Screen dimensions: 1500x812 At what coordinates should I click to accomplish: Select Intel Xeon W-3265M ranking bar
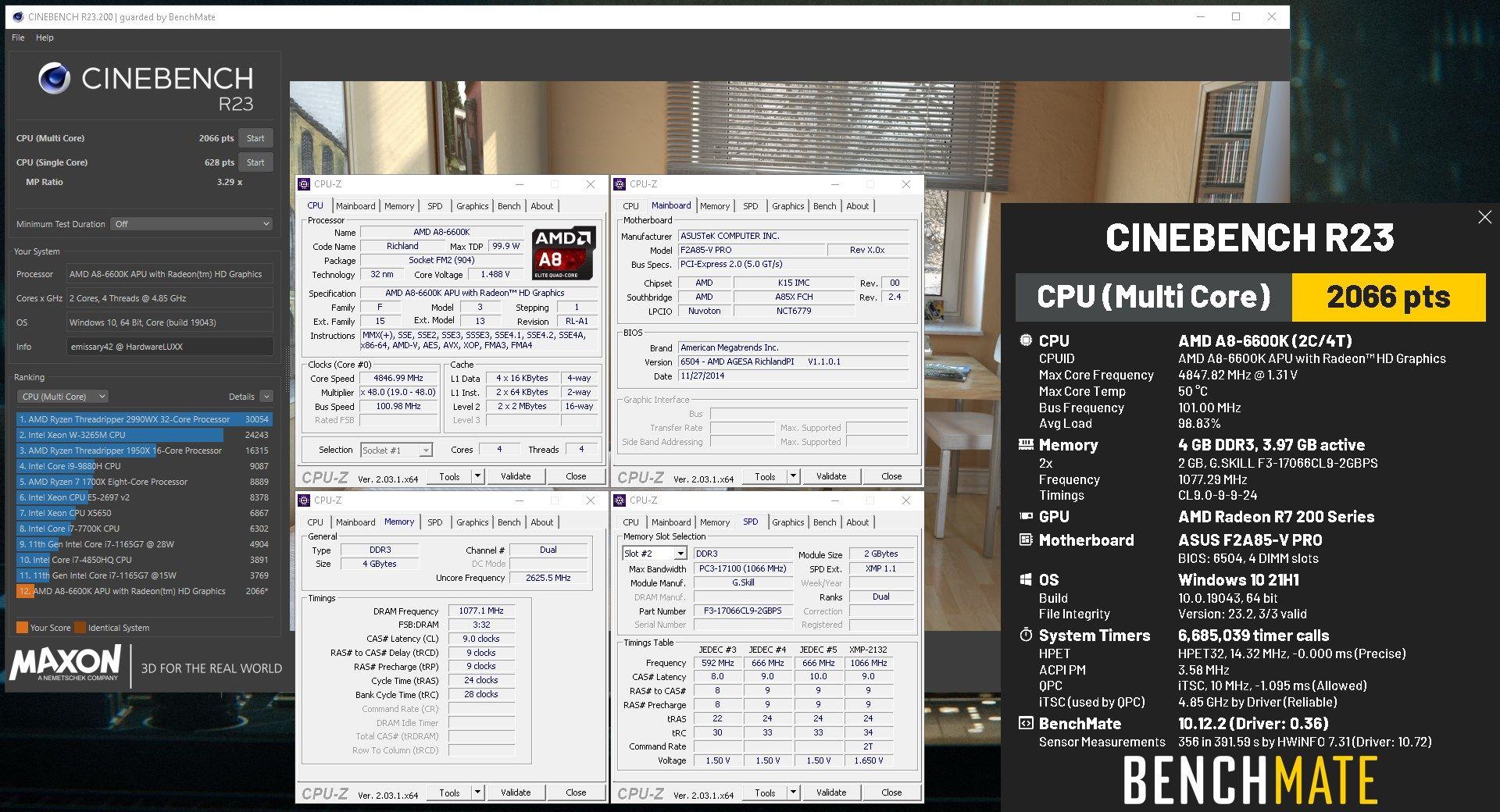coord(144,435)
